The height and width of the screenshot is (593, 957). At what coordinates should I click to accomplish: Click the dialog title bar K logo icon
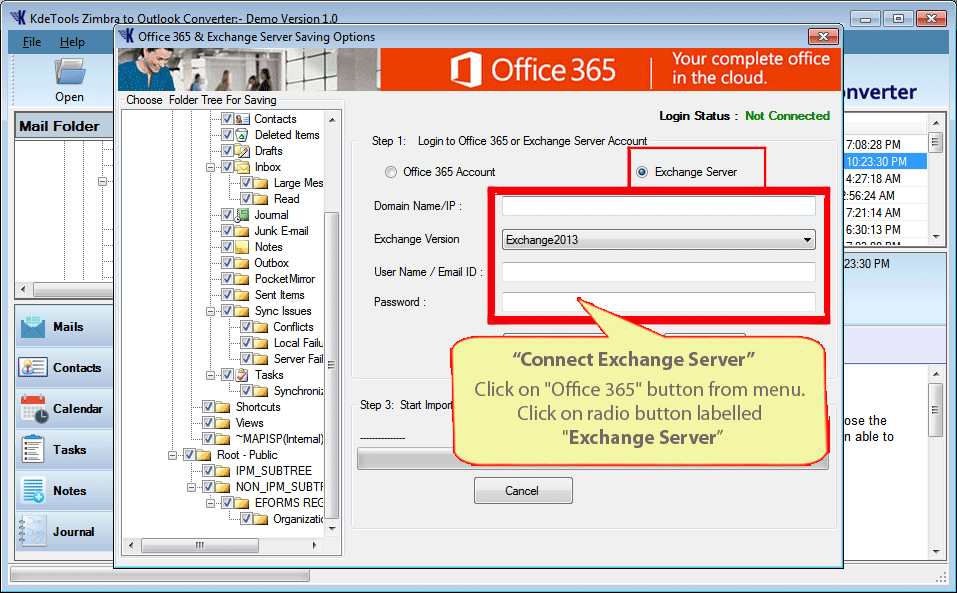click(126, 36)
